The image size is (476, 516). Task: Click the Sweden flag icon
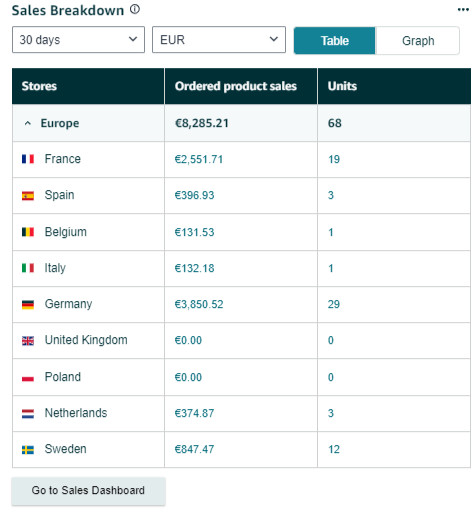tap(28, 450)
